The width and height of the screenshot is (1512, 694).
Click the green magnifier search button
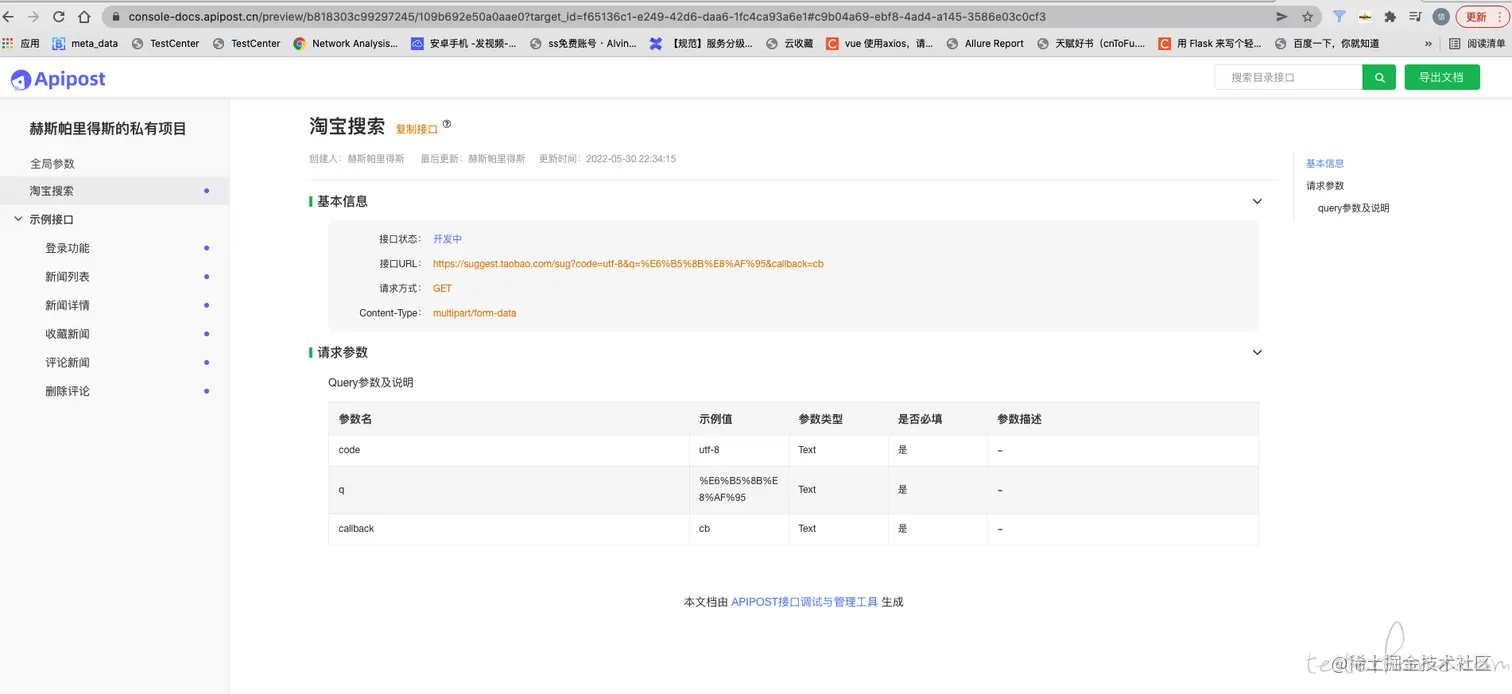[1379, 77]
